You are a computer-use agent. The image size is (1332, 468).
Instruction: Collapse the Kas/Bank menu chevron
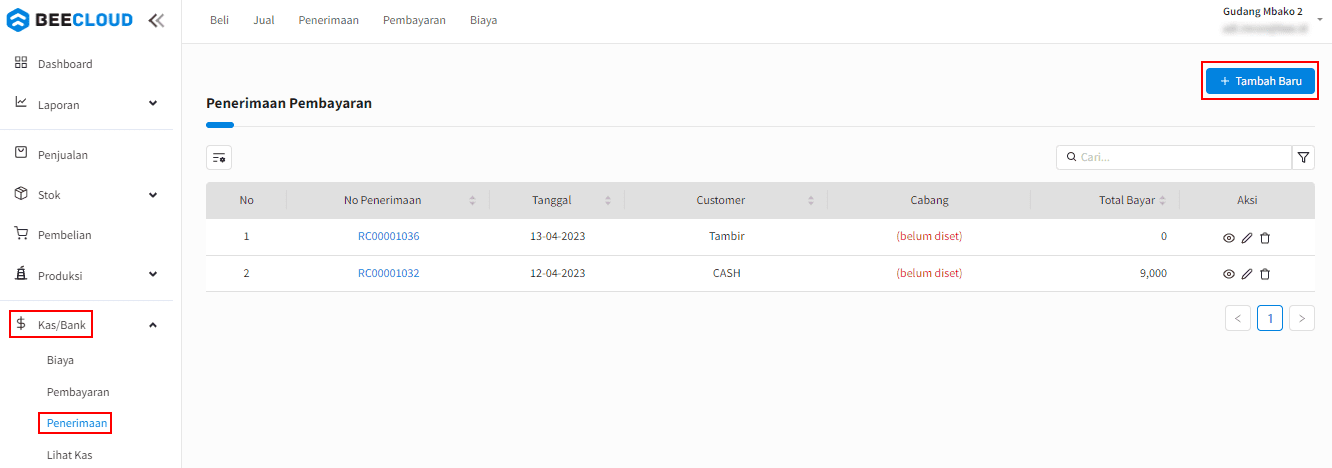(153, 325)
